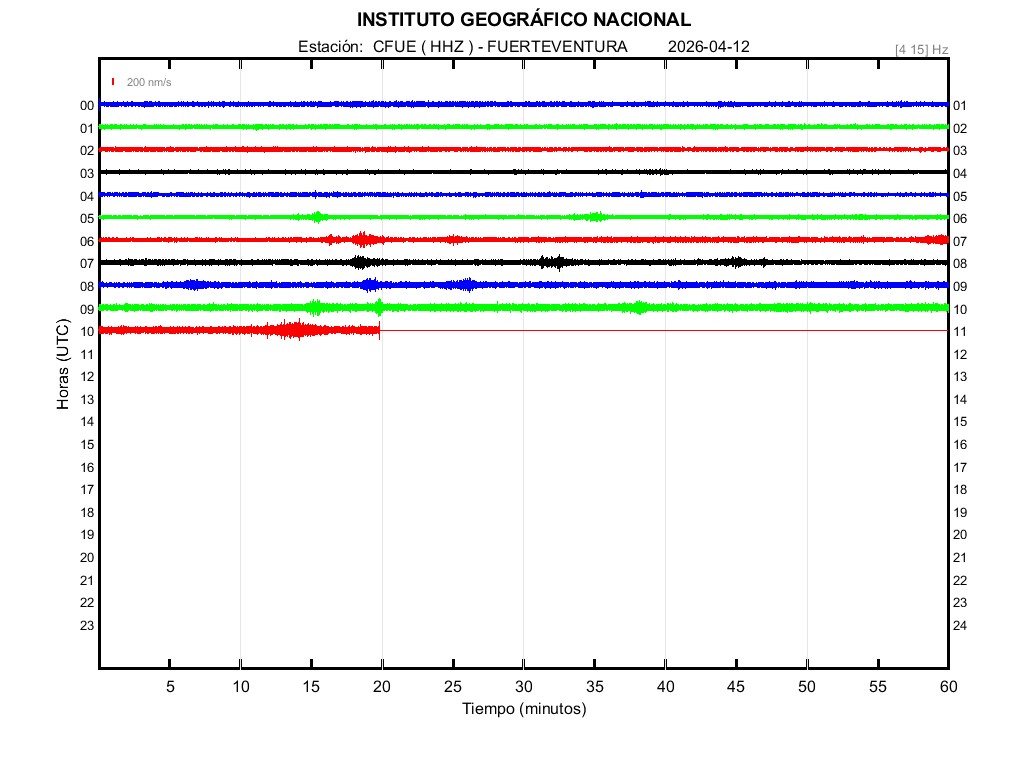The image size is (1024, 768).
Task: Click the black burst near minute 32 on the 07h trace
Action: click(x=551, y=262)
